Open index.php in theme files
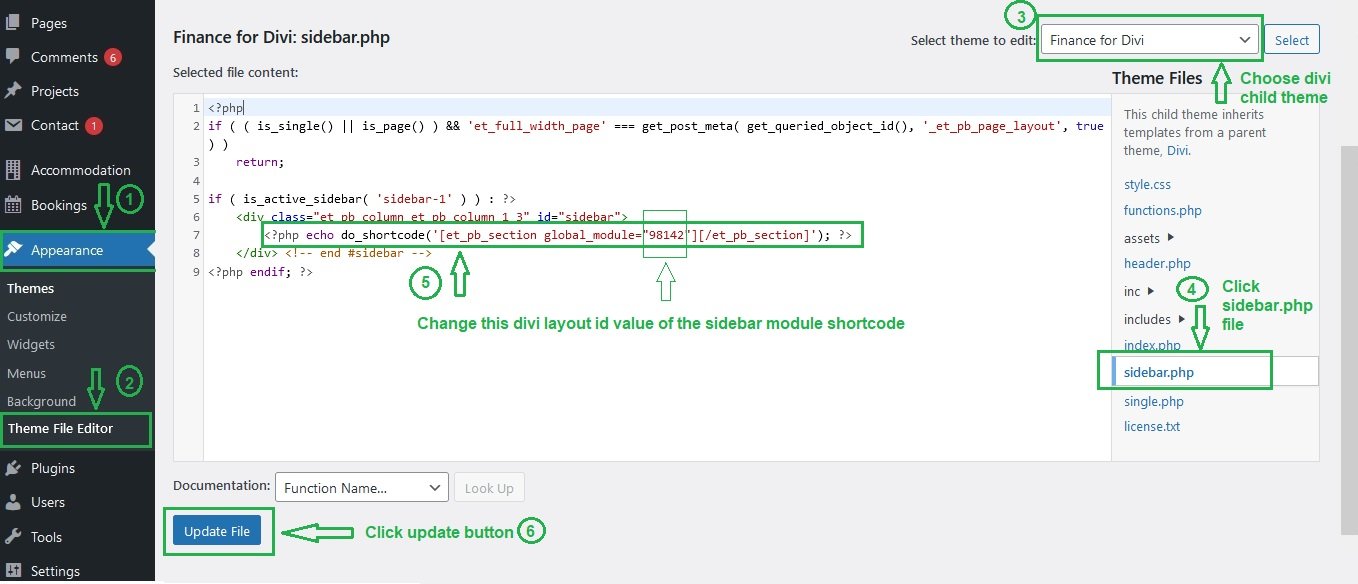 (1152, 345)
